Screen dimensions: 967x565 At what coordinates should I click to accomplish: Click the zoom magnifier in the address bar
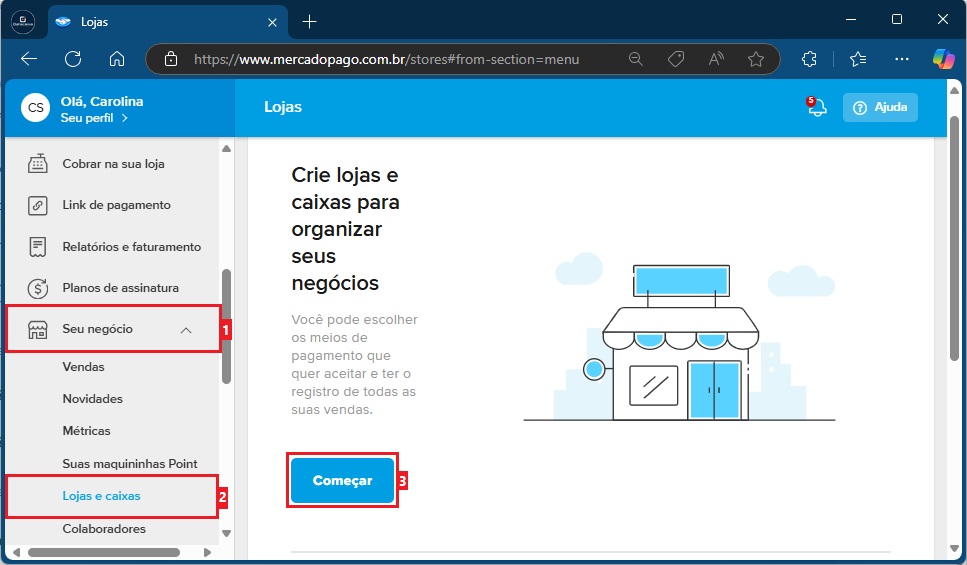click(636, 59)
